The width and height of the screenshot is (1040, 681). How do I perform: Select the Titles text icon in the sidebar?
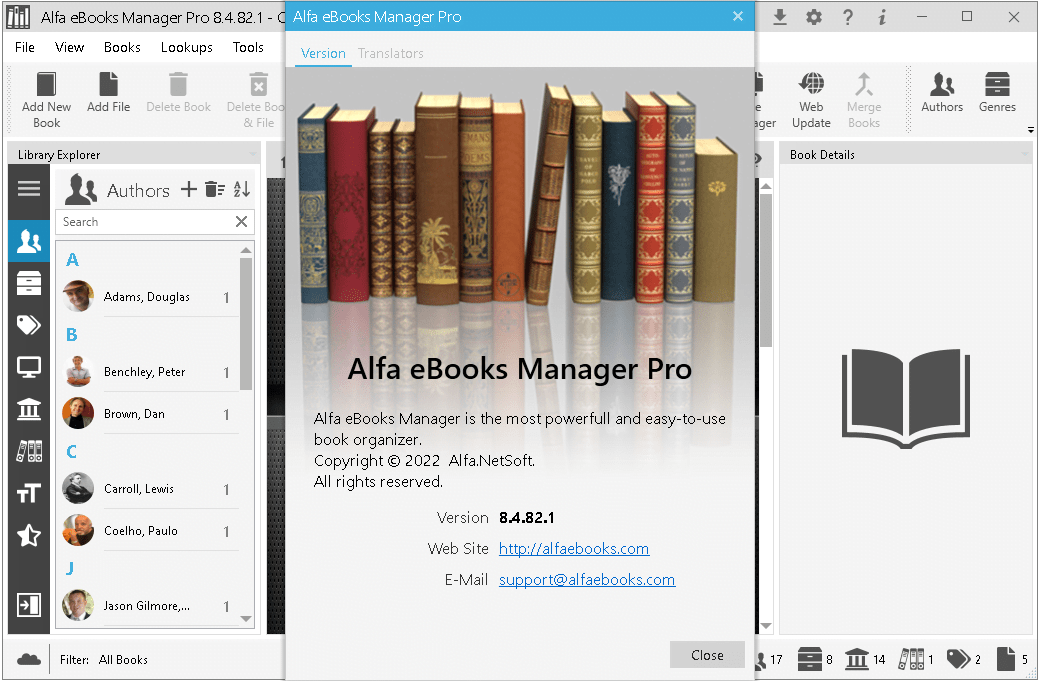click(x=29, y=493)
